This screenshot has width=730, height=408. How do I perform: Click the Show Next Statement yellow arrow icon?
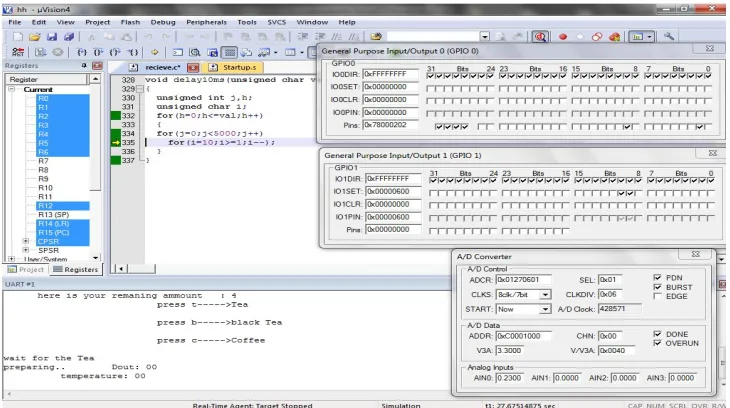155,52
